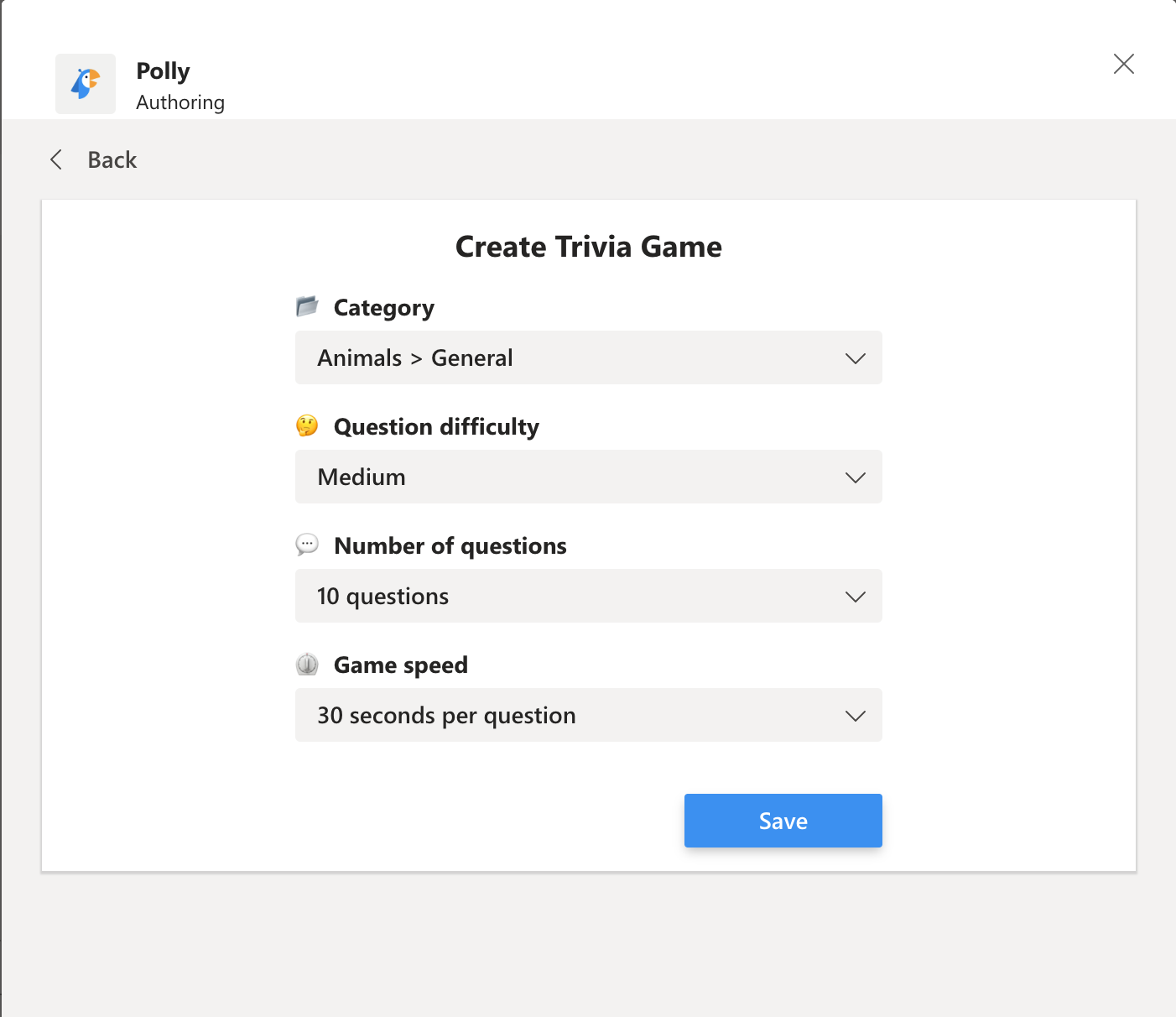Click the Polly parrot app icon

85,83
